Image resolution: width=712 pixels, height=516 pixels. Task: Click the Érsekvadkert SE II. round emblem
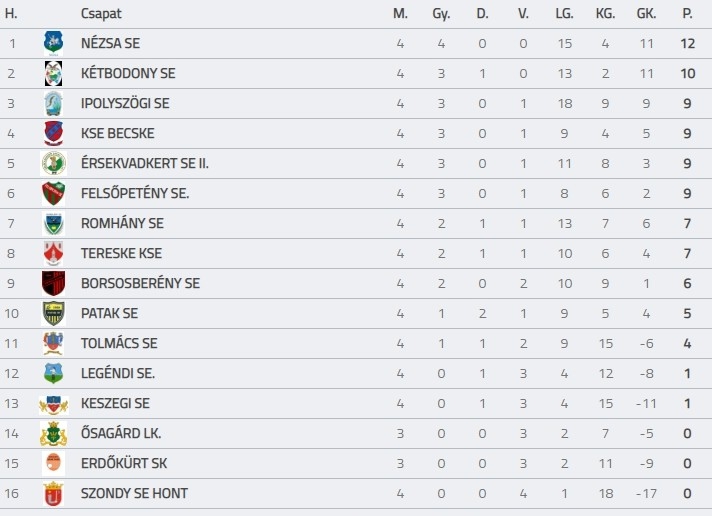[x=54, y=164]
